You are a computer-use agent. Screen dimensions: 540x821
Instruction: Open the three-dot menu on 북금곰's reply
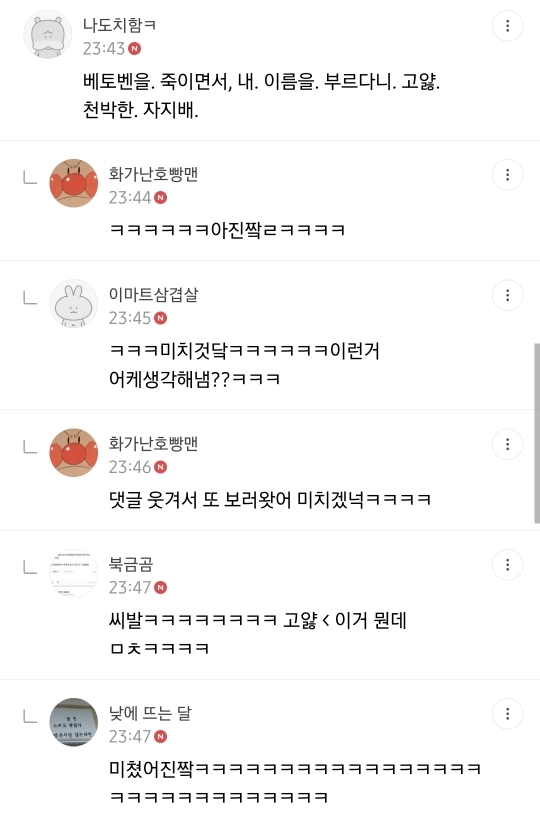pos(507,565)
